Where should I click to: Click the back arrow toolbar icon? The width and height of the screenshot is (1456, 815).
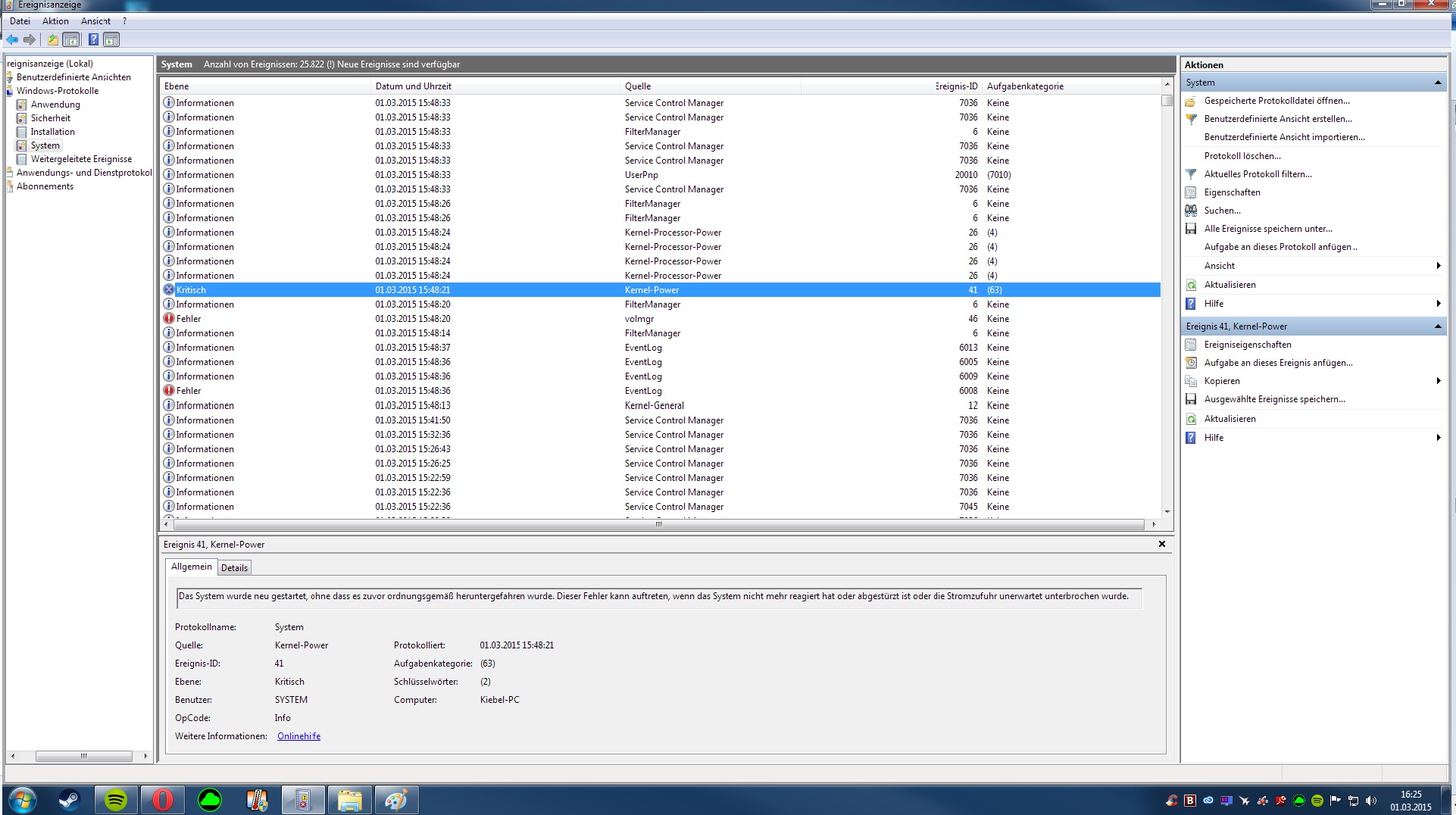coord(12,39)
